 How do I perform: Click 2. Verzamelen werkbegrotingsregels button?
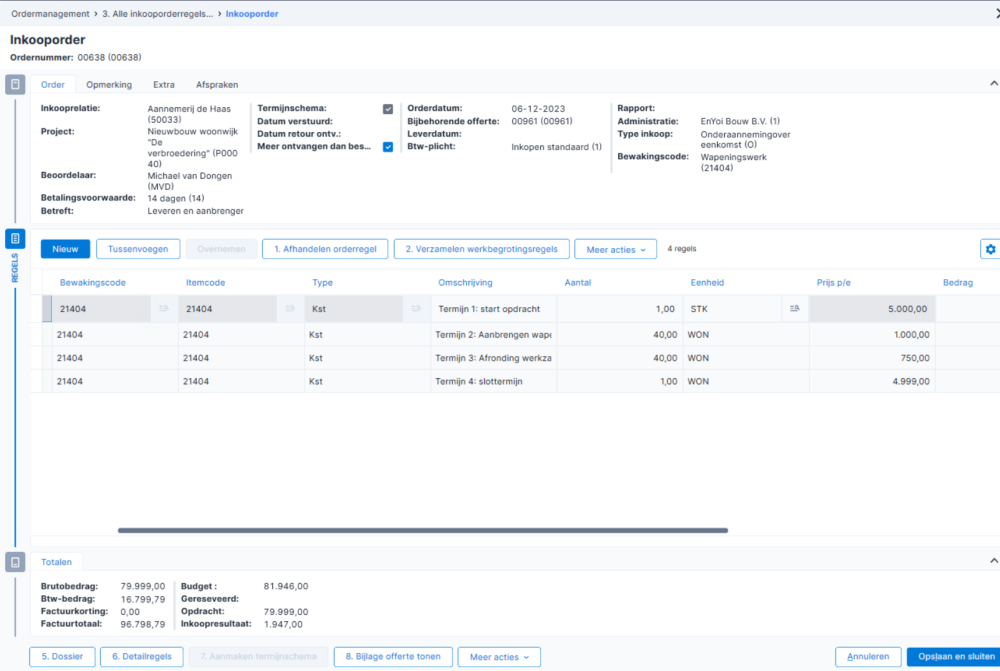click(482, 249)
